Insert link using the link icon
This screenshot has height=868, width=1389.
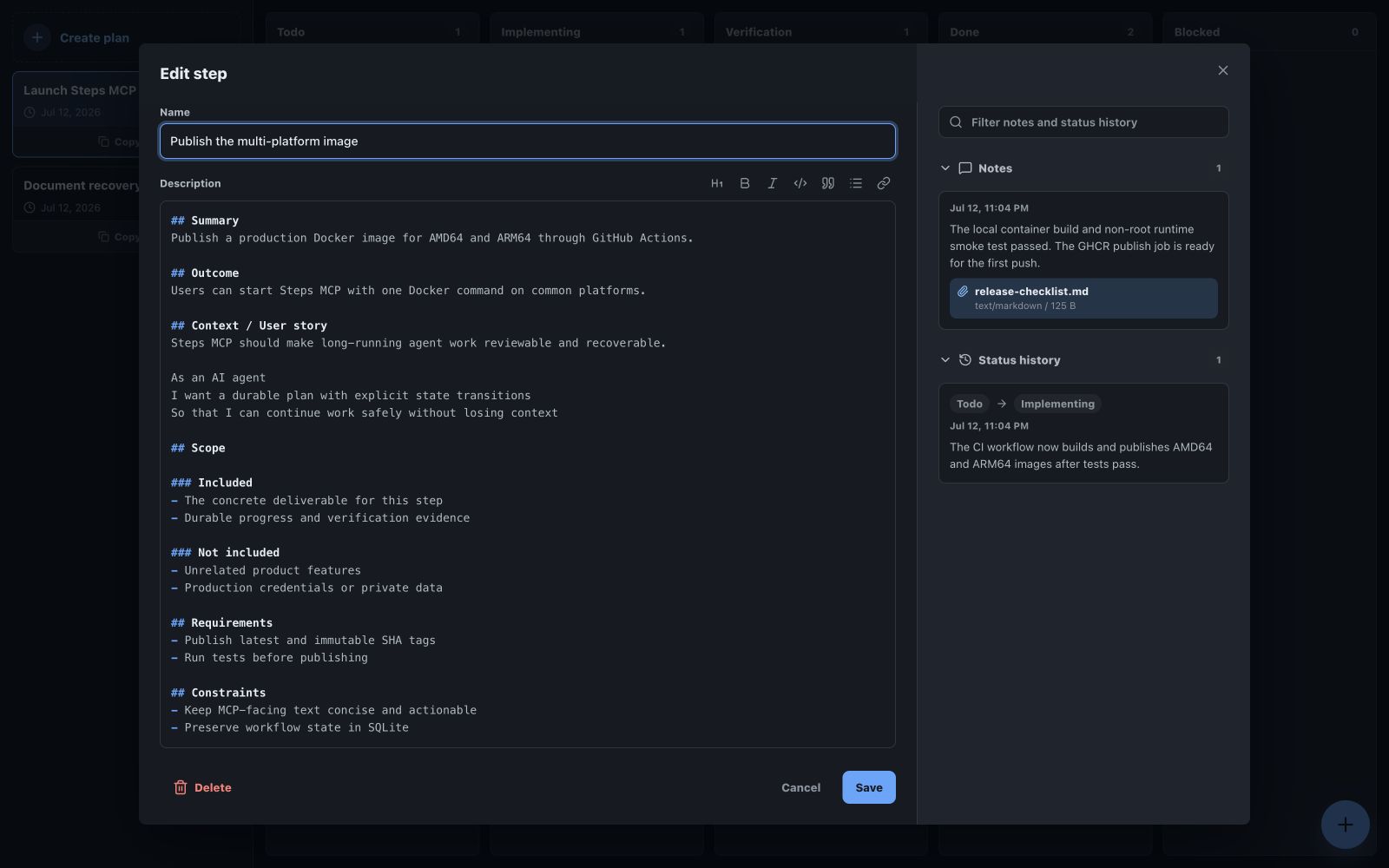point(884,183)
